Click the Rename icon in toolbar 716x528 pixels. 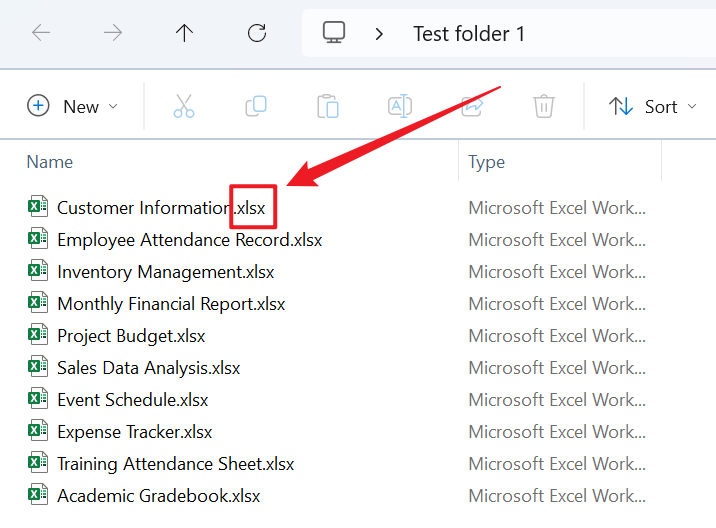(400, 106)
